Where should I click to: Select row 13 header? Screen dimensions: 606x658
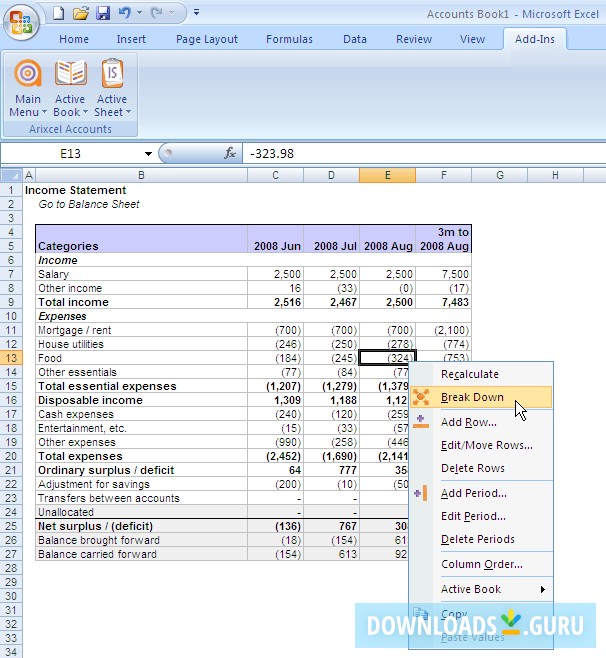pyautogui.click(x=11, y=358)
